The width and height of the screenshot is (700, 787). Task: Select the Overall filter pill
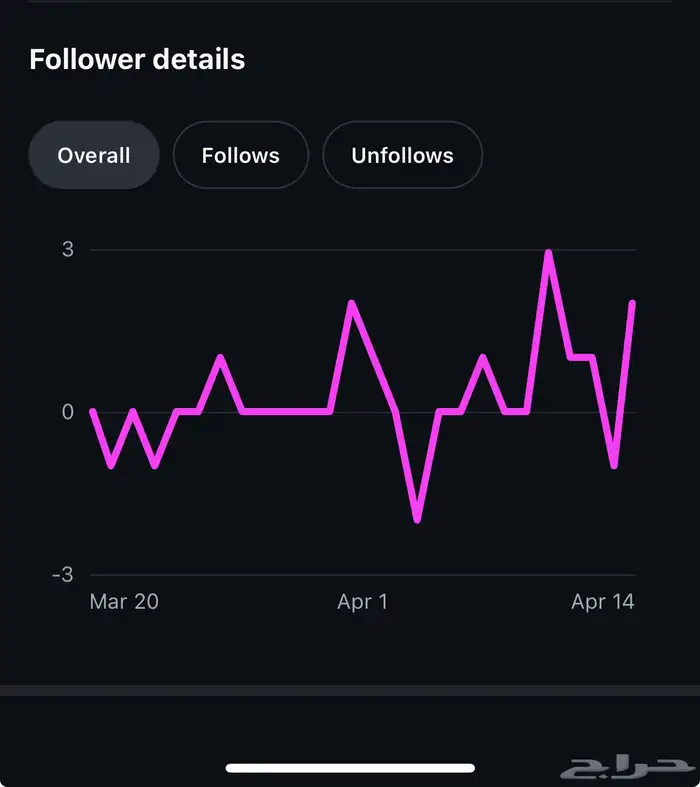coord(94,155)
